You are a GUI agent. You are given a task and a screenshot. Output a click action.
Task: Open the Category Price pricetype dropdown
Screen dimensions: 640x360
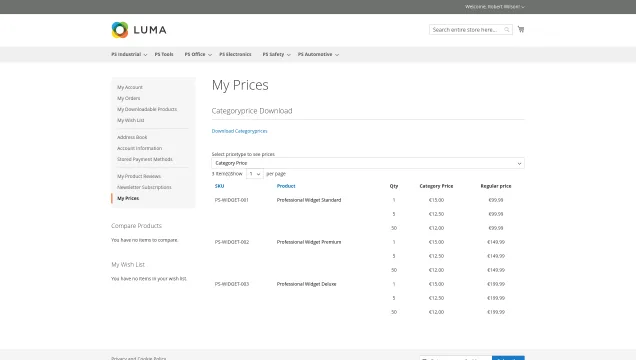(x=368, y=163)
